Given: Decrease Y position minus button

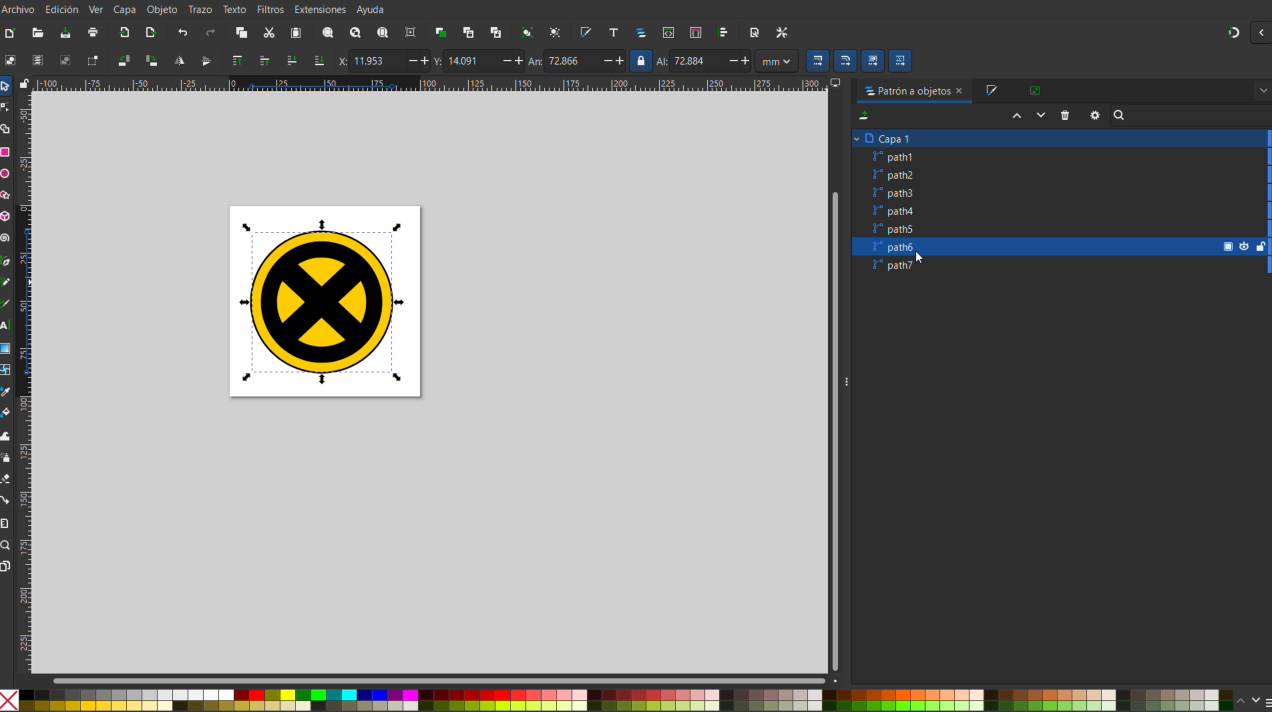Looking at the screenshot, I should [x=507, y=61].
